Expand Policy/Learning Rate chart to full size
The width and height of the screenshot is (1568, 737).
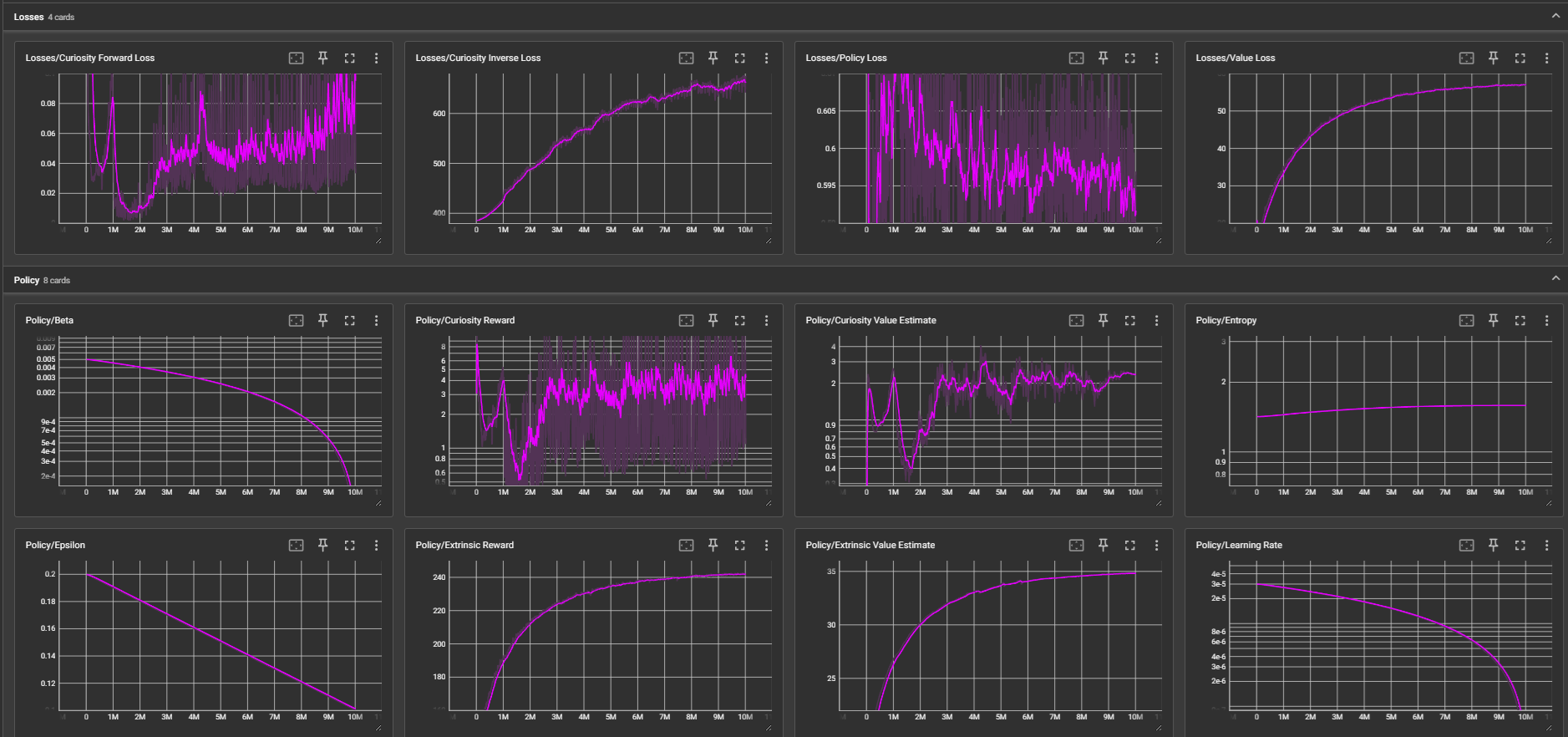(x=1520, y=545)
